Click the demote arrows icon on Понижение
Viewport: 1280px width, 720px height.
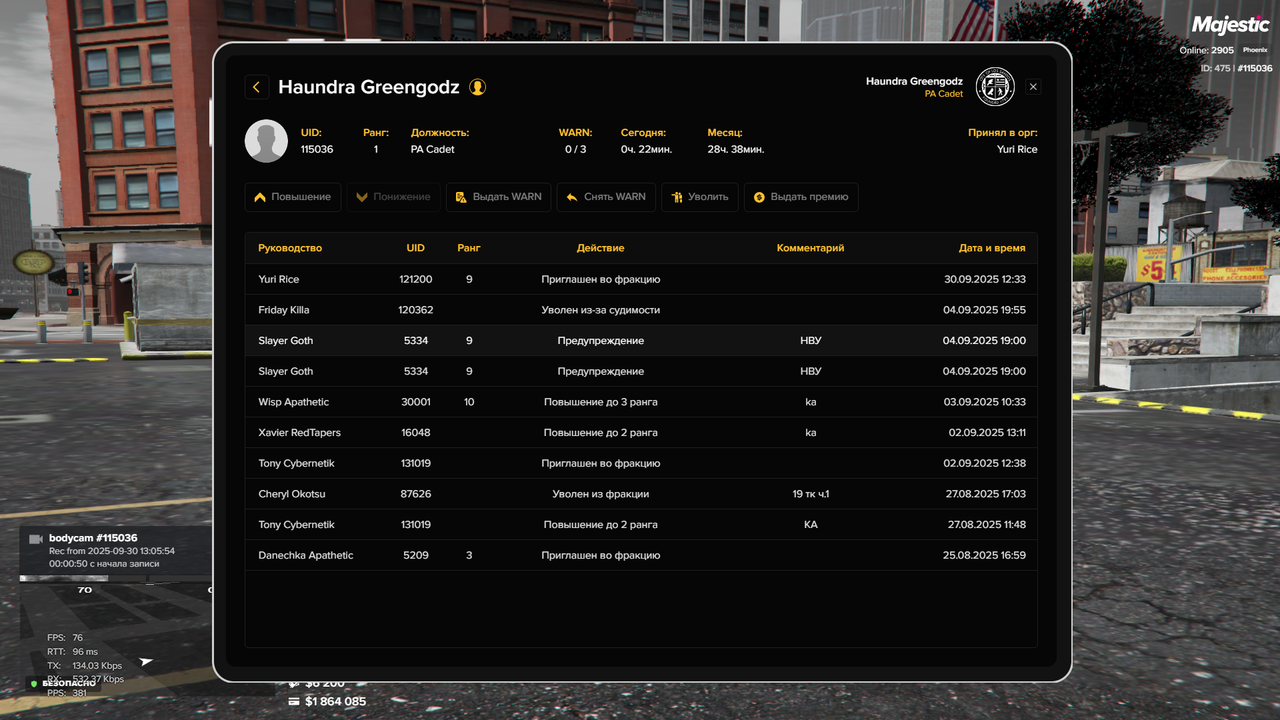[x=360, y=197]
